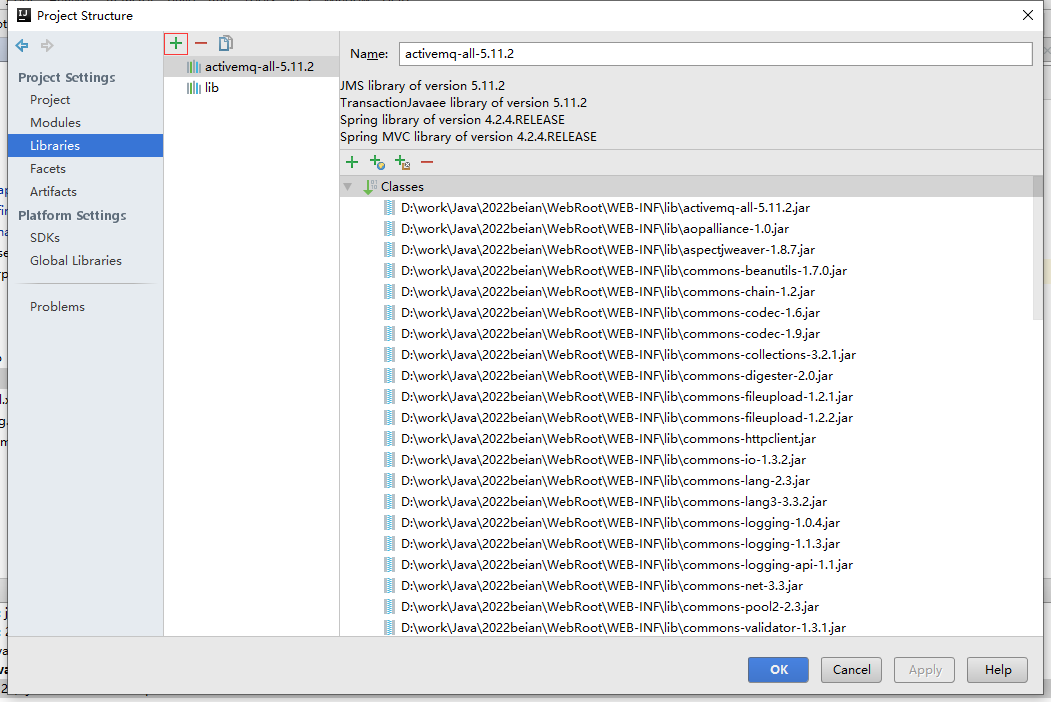The height and width of the screenshot is (702, 1051).
Task: Click the classes list vertical scrollbar
Action: pyautogui.click(x=1038, y=249)
